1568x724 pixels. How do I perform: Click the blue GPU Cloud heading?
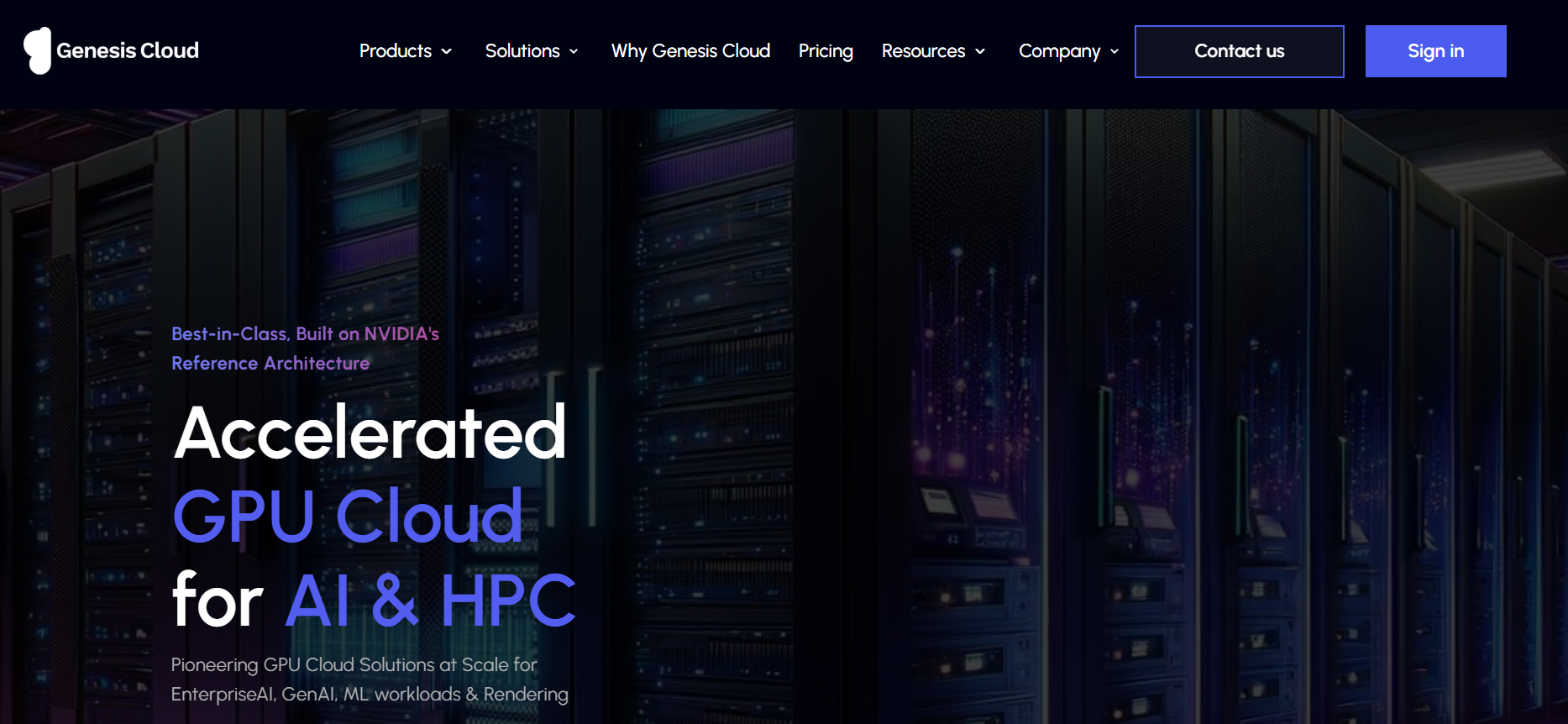point(347,517)
